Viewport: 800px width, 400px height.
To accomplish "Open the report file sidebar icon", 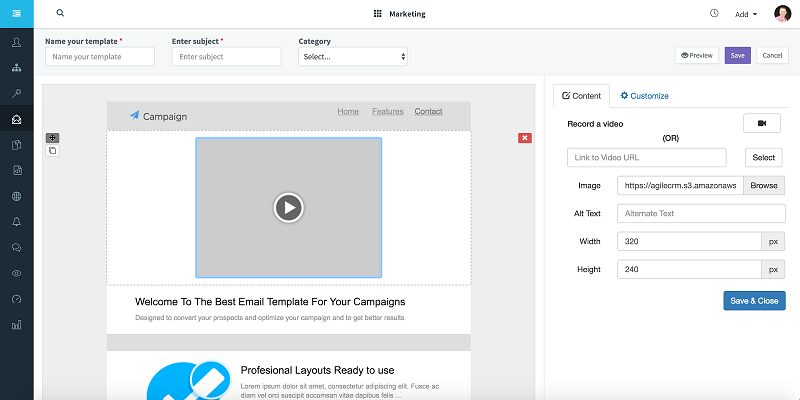I will click(x=16, y=170).
